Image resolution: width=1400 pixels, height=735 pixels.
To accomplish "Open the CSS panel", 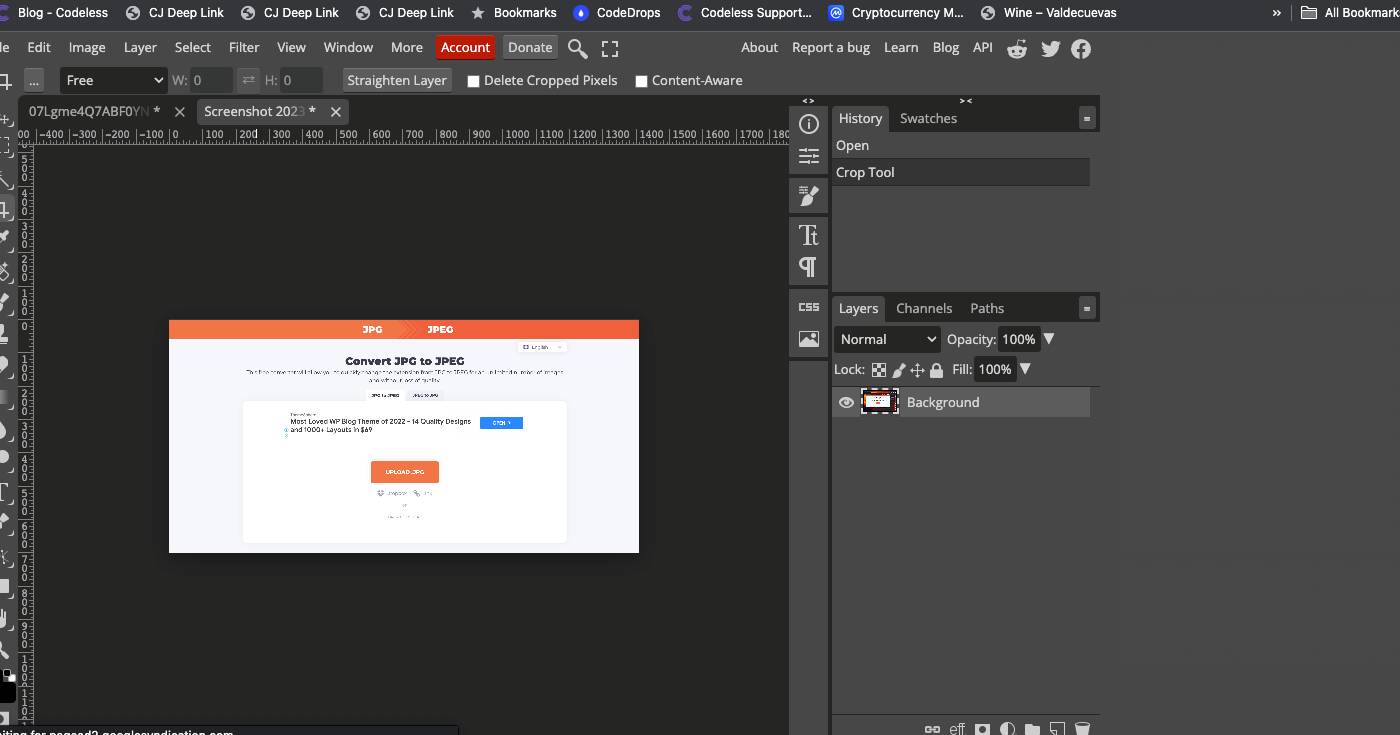I will pos(809,307).
